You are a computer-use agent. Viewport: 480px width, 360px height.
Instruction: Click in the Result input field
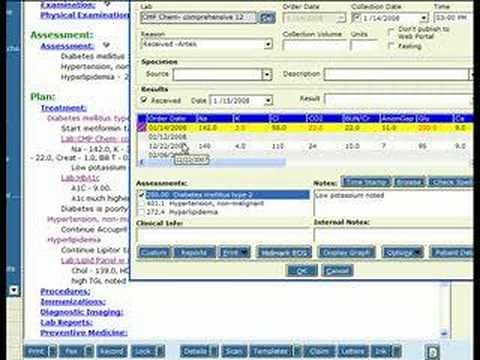tap(398, 99)
